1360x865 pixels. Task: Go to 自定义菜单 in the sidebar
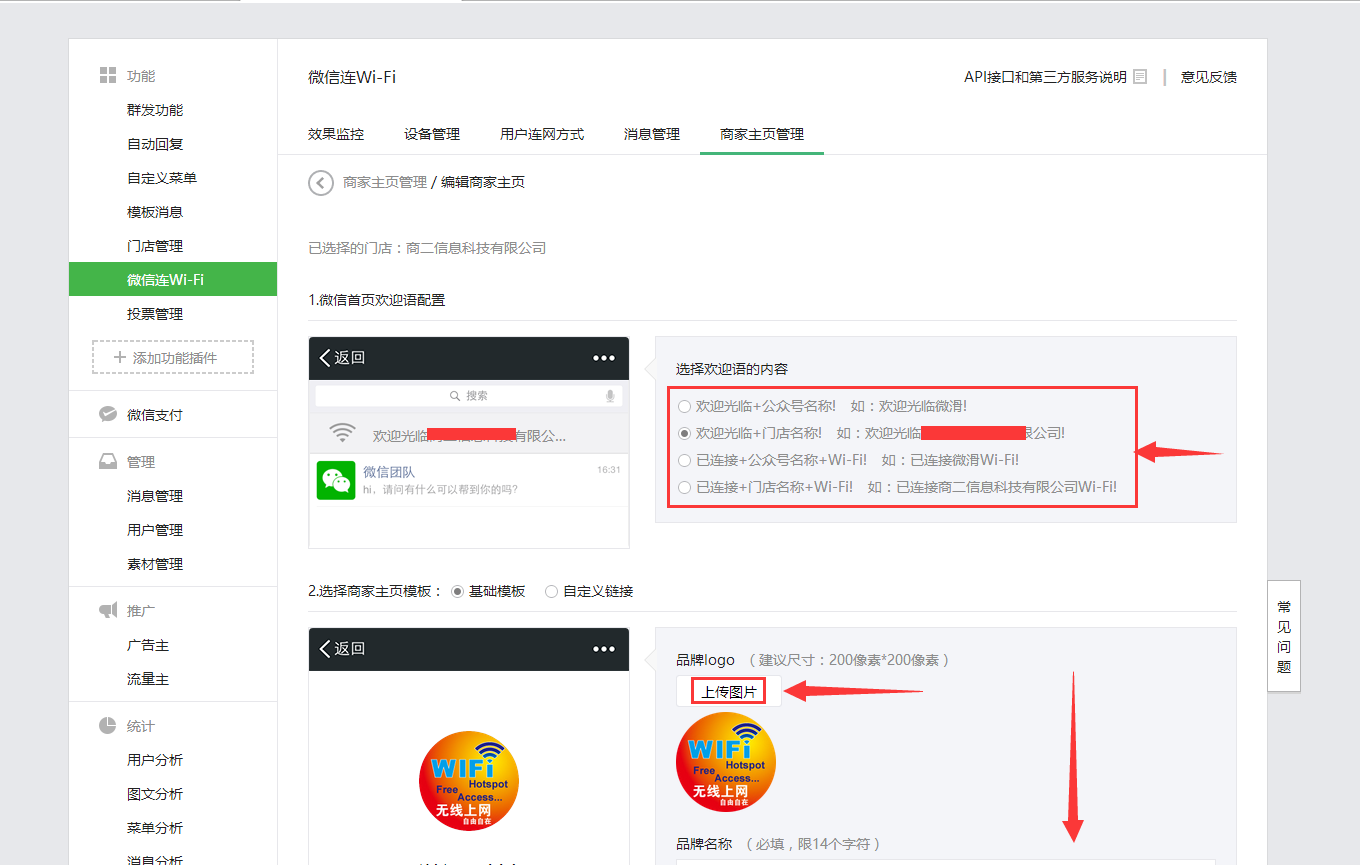click(162, 178)
